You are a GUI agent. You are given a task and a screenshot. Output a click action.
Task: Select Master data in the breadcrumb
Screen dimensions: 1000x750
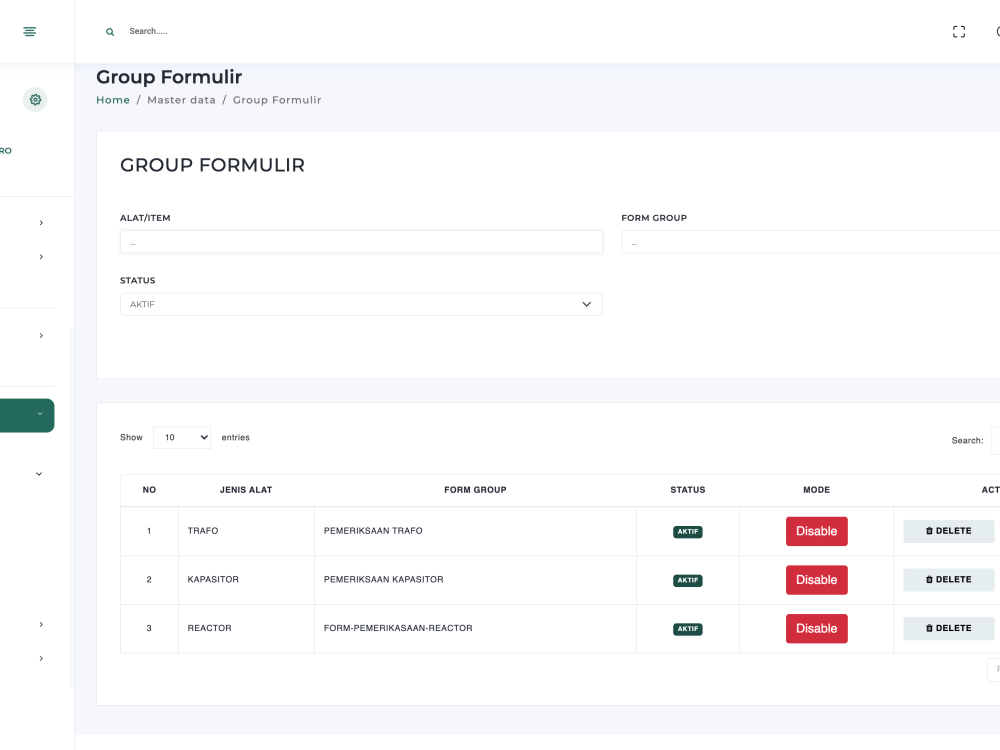click(181, 99)
